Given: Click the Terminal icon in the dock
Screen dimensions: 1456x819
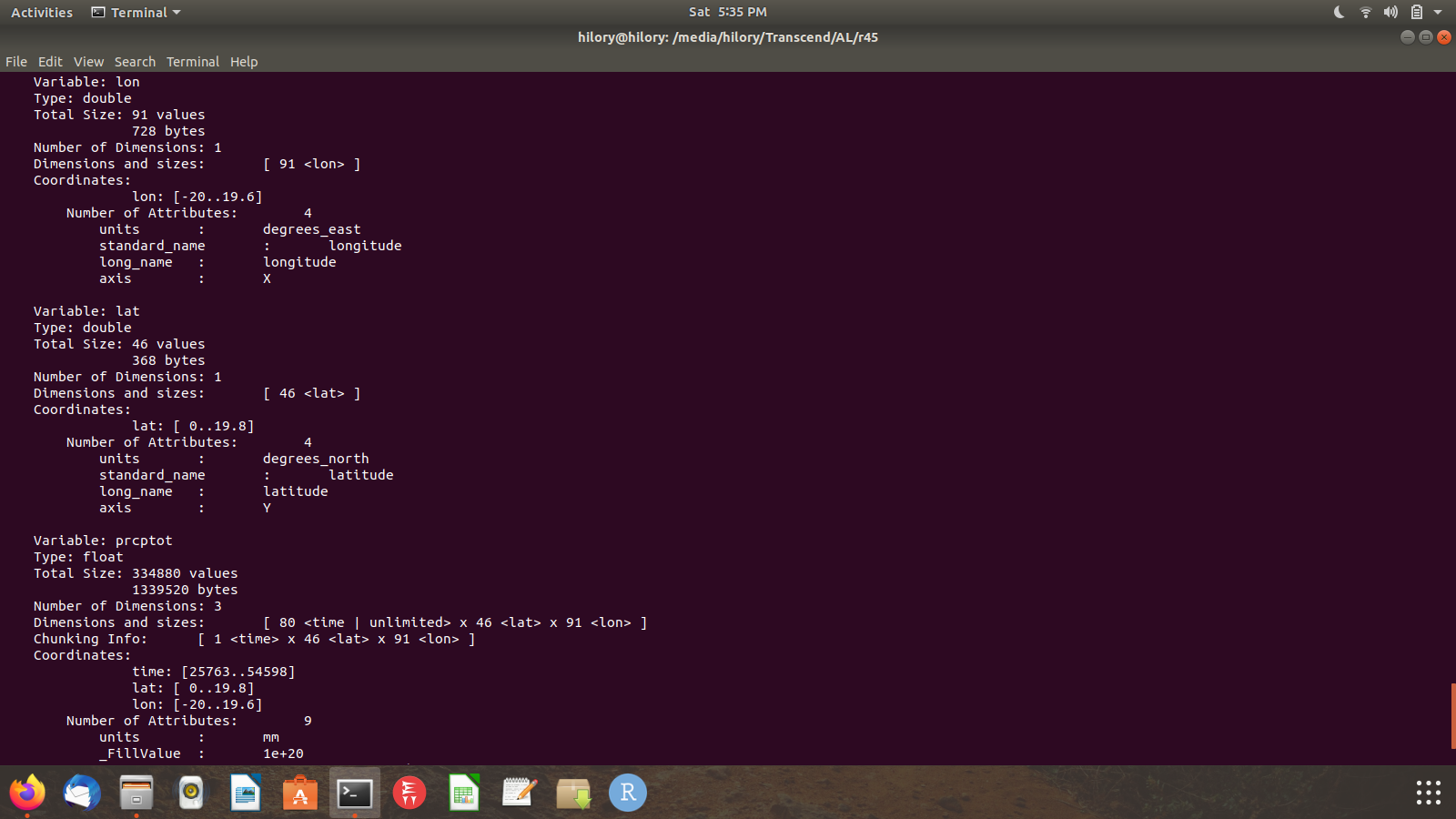Looking at the screenshot, I should (355, 793).
